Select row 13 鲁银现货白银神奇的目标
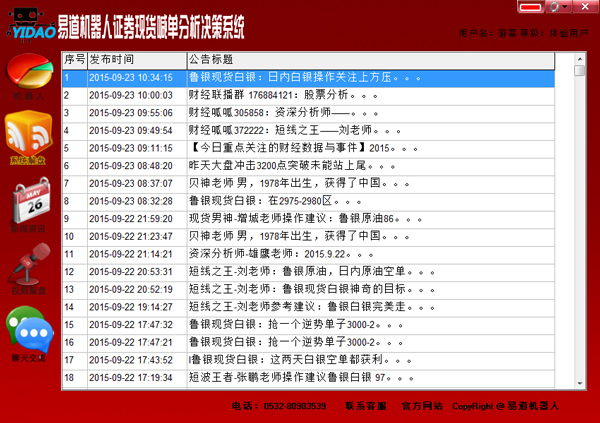This screenshot has height=423, width=600. 308,289
